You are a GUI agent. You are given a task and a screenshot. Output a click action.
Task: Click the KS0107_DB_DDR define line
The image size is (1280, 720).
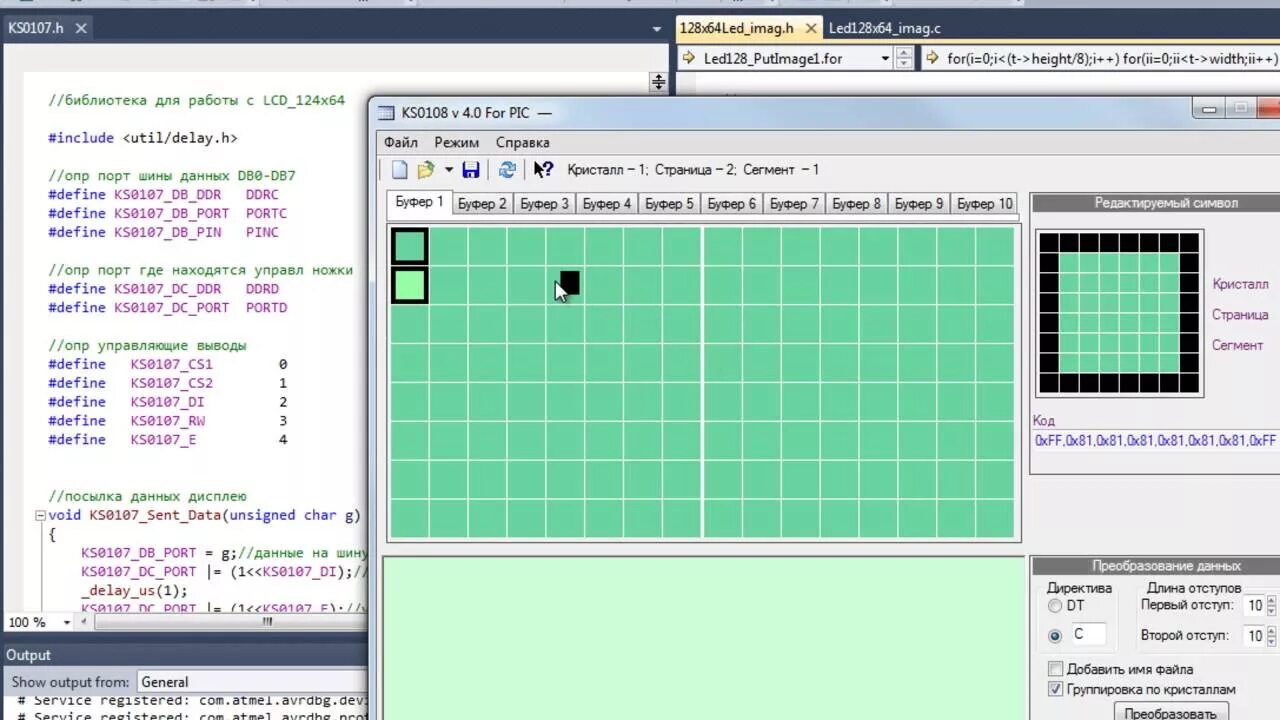pos(164,195)
